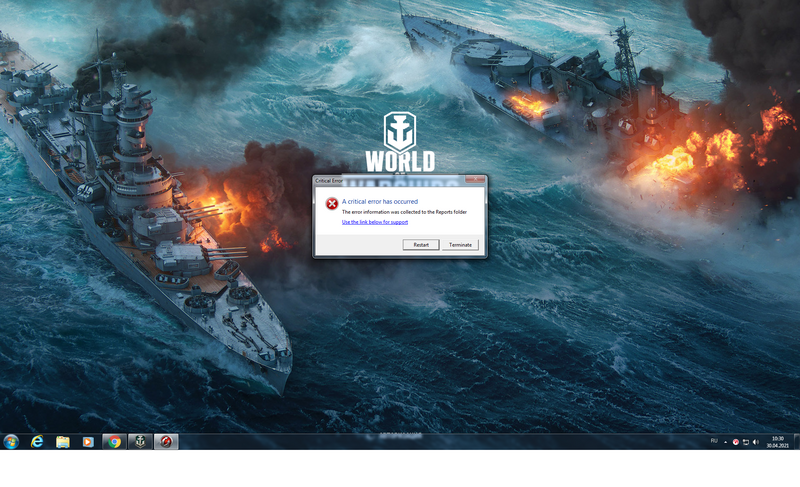Click the Show Desktop strip
800x487 pixels.
pos(796,442)
